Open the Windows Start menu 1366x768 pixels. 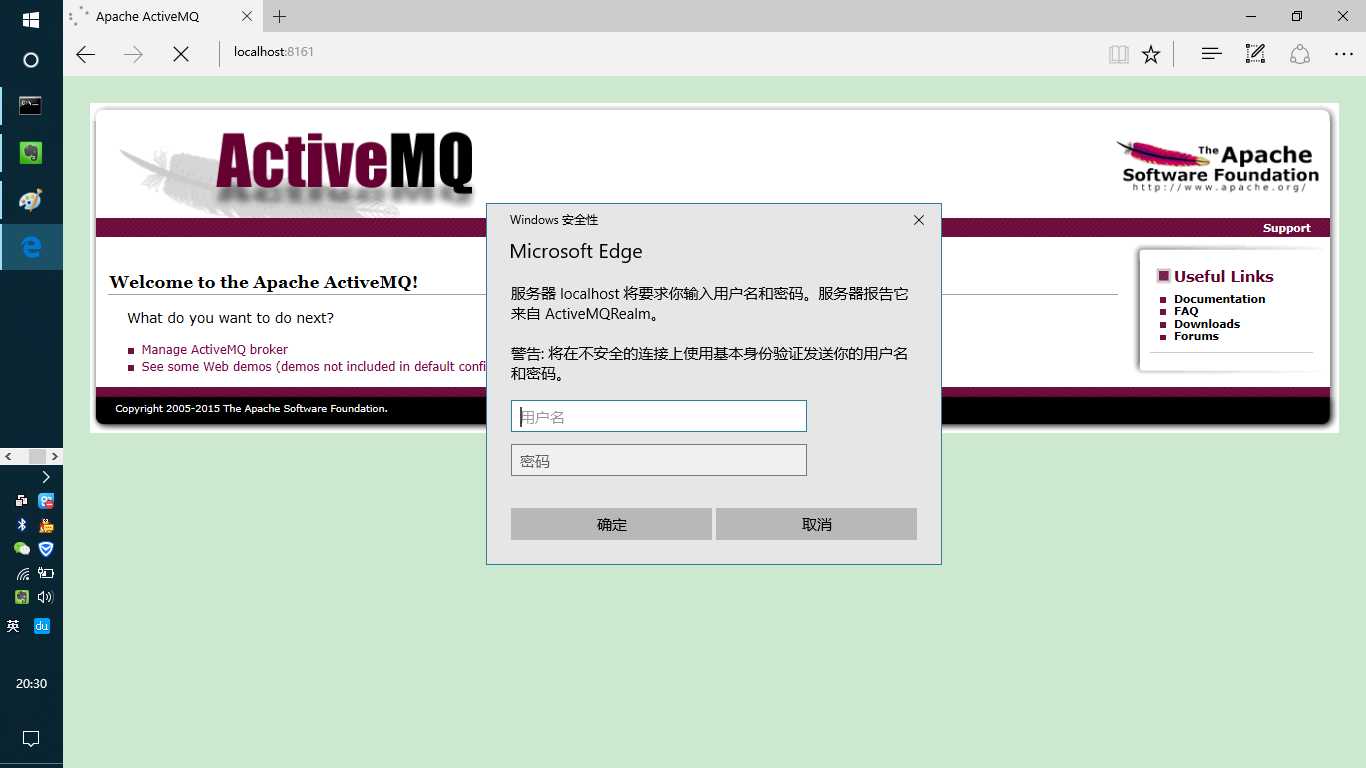coord(31,19)
